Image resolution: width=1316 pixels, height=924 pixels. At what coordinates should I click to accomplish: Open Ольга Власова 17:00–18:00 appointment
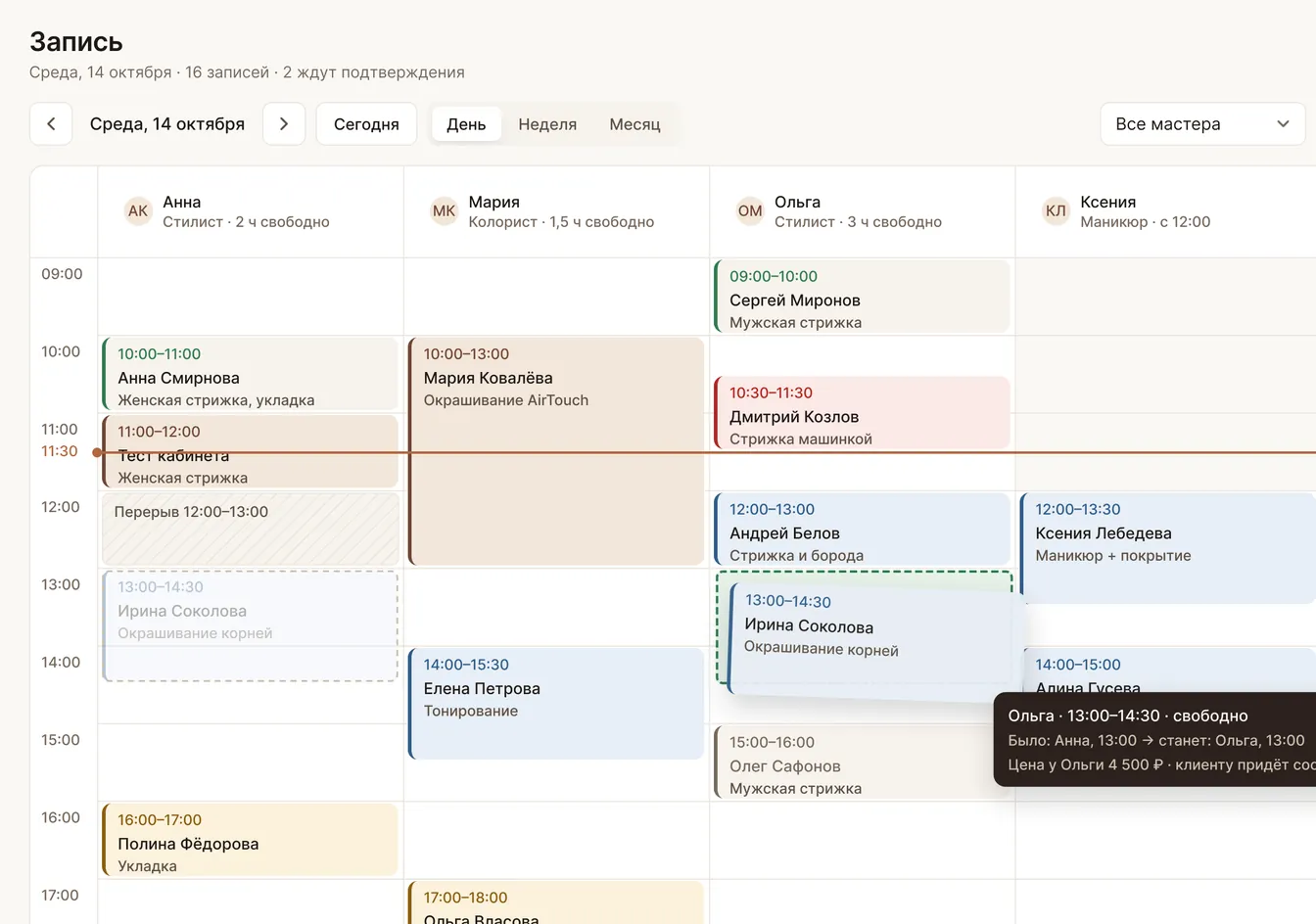[556, 902]
